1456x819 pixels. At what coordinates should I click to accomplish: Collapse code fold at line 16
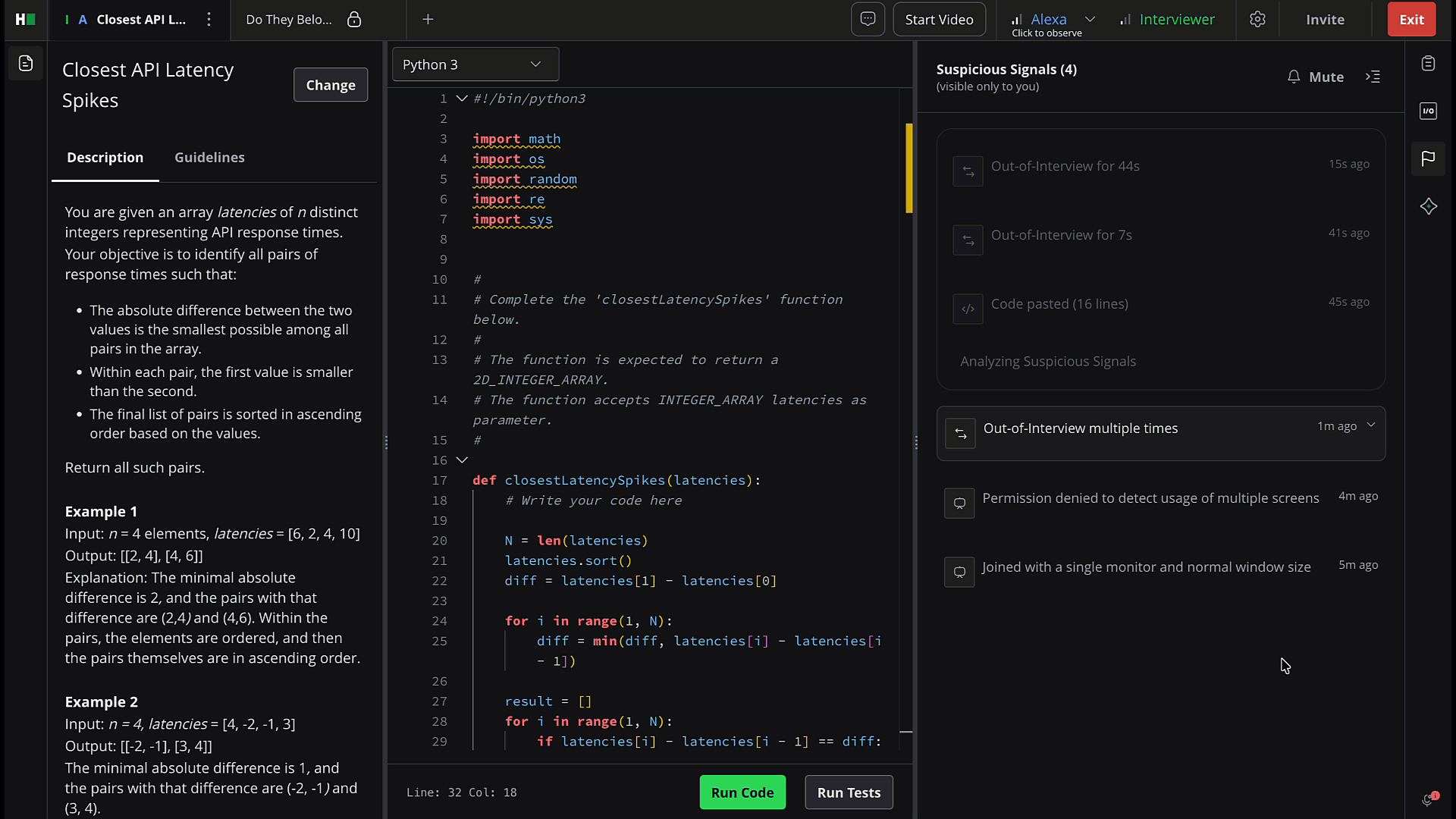(462, 460)
